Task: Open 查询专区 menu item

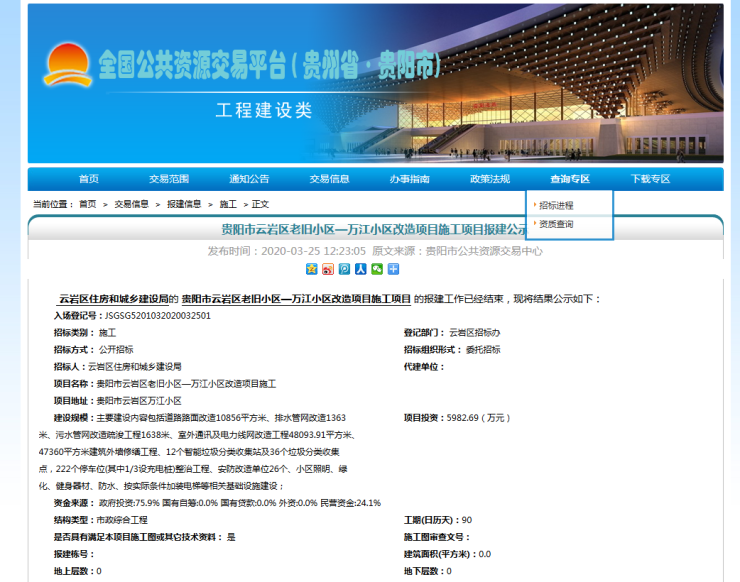Action: point(570,179)
